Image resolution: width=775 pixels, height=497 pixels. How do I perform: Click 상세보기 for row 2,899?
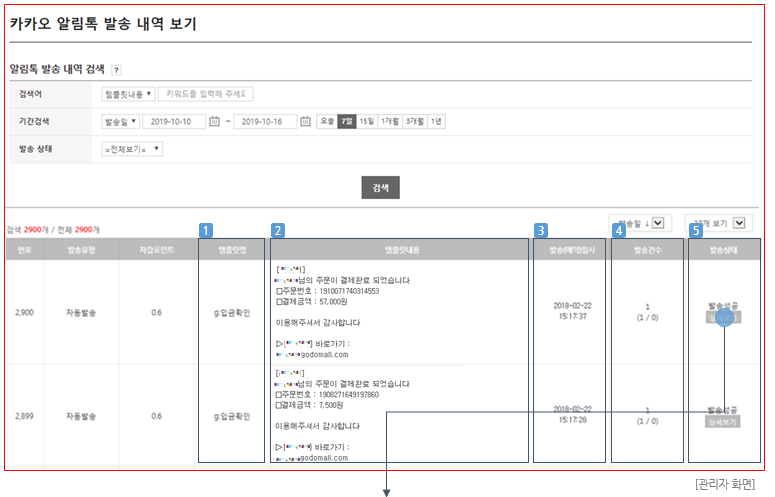pyautogui.click(x=724, y=422)
